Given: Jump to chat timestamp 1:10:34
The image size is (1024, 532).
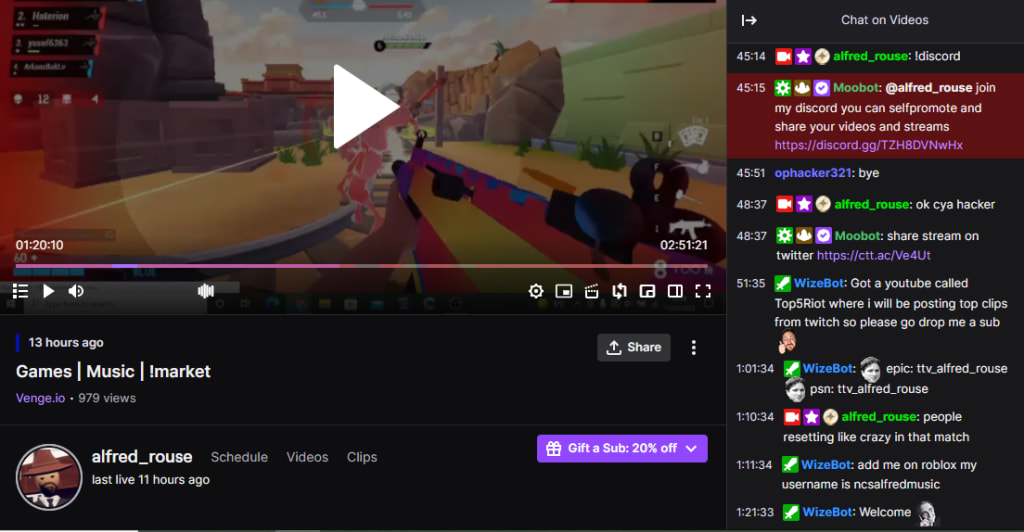Looking at the screenshot, I should (x=755, y=416).
